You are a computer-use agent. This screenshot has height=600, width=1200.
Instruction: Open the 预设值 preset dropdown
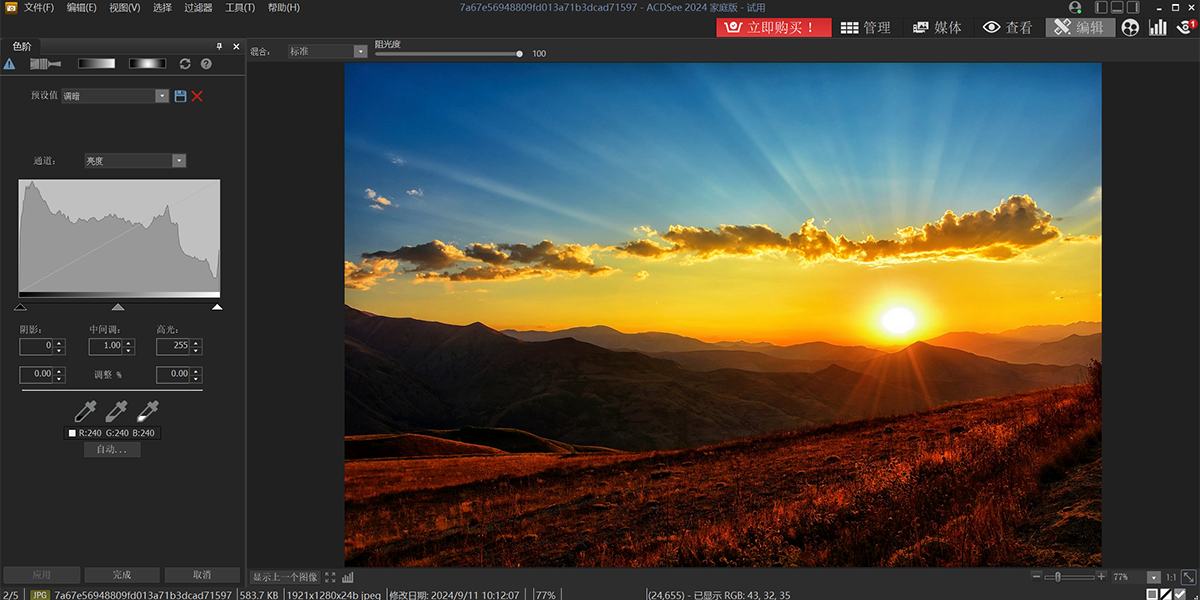115,96
